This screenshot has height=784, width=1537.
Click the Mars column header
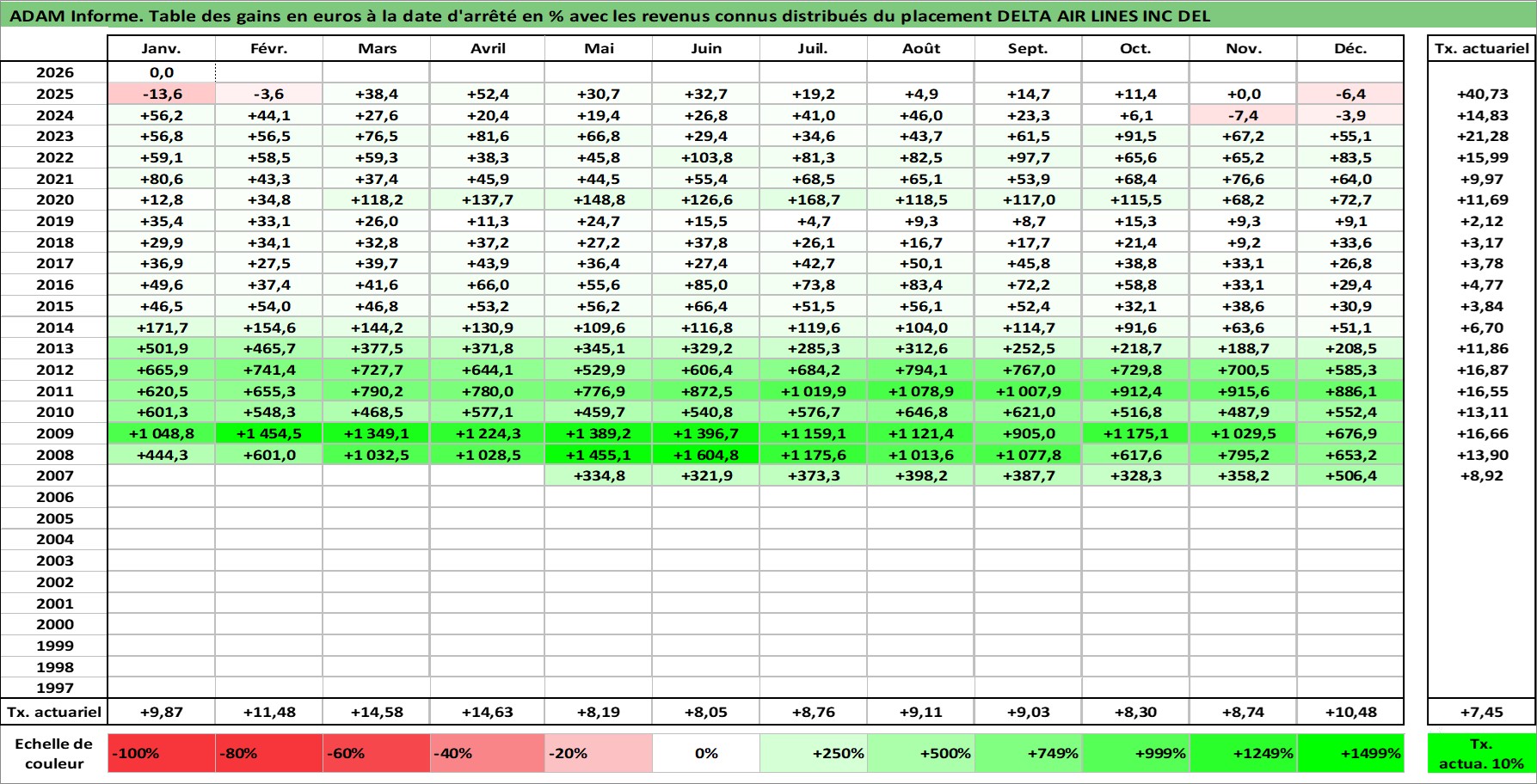377,49
